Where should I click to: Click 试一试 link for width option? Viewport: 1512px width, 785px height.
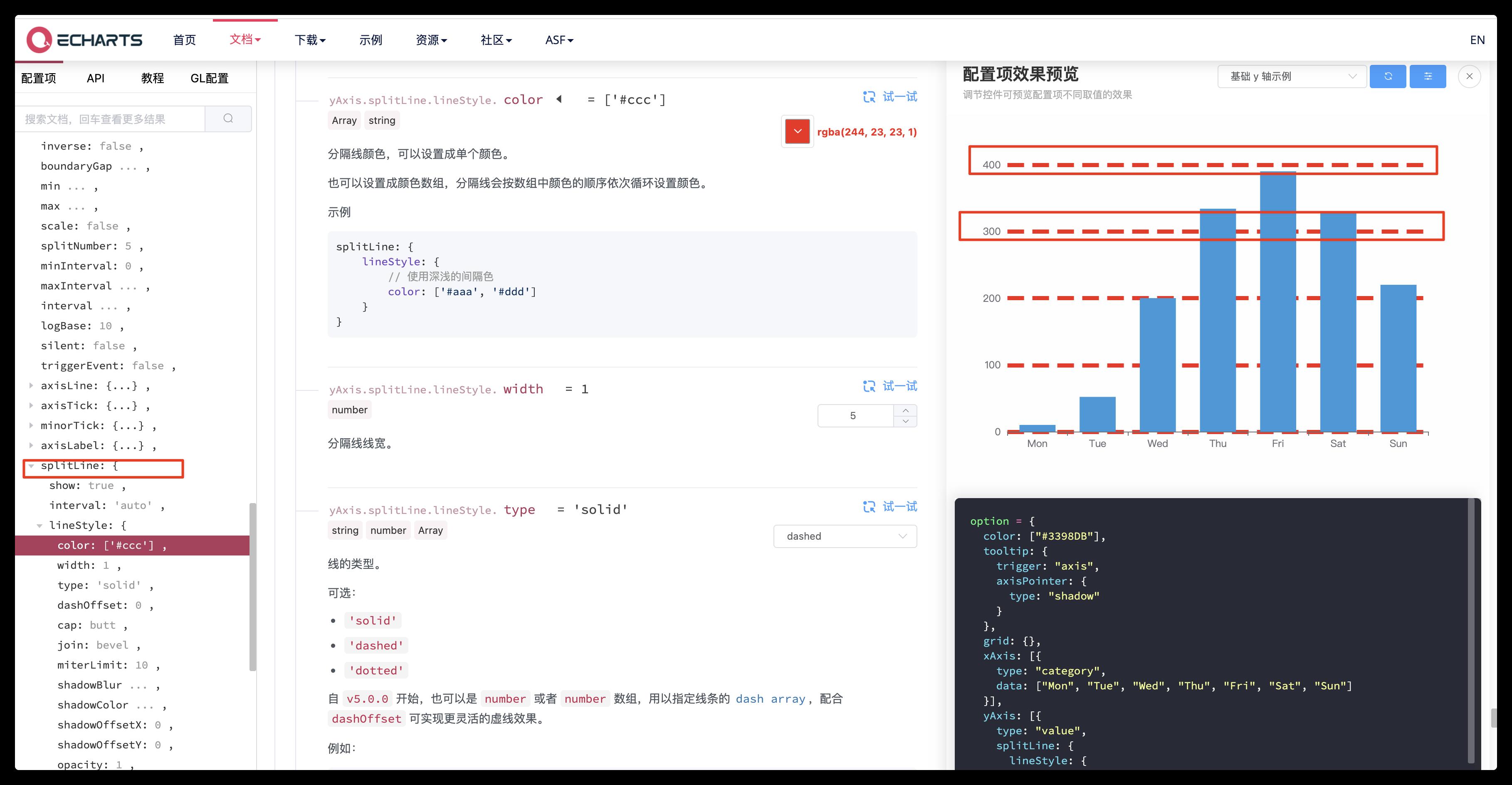click(900, 386)
